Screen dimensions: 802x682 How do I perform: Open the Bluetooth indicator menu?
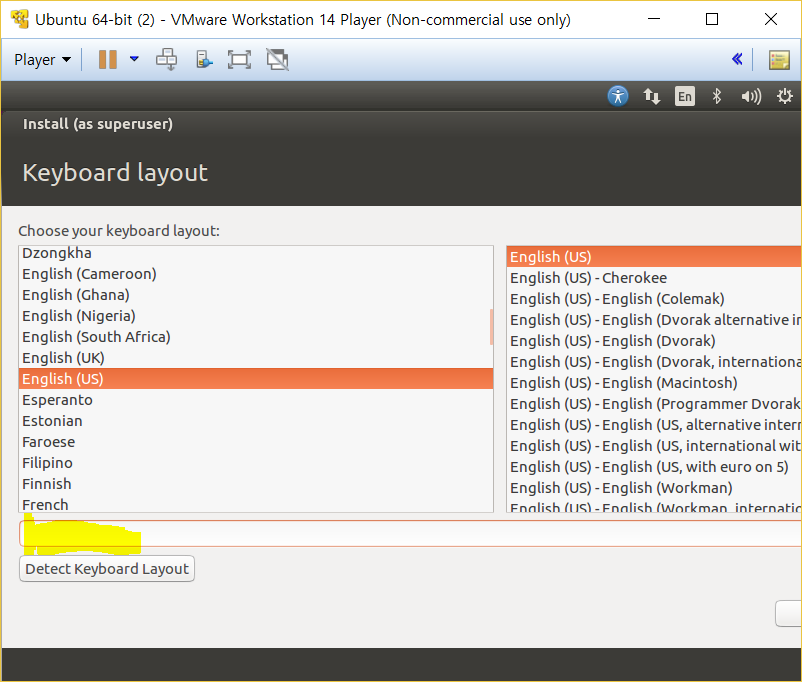[x=716, y=96]
